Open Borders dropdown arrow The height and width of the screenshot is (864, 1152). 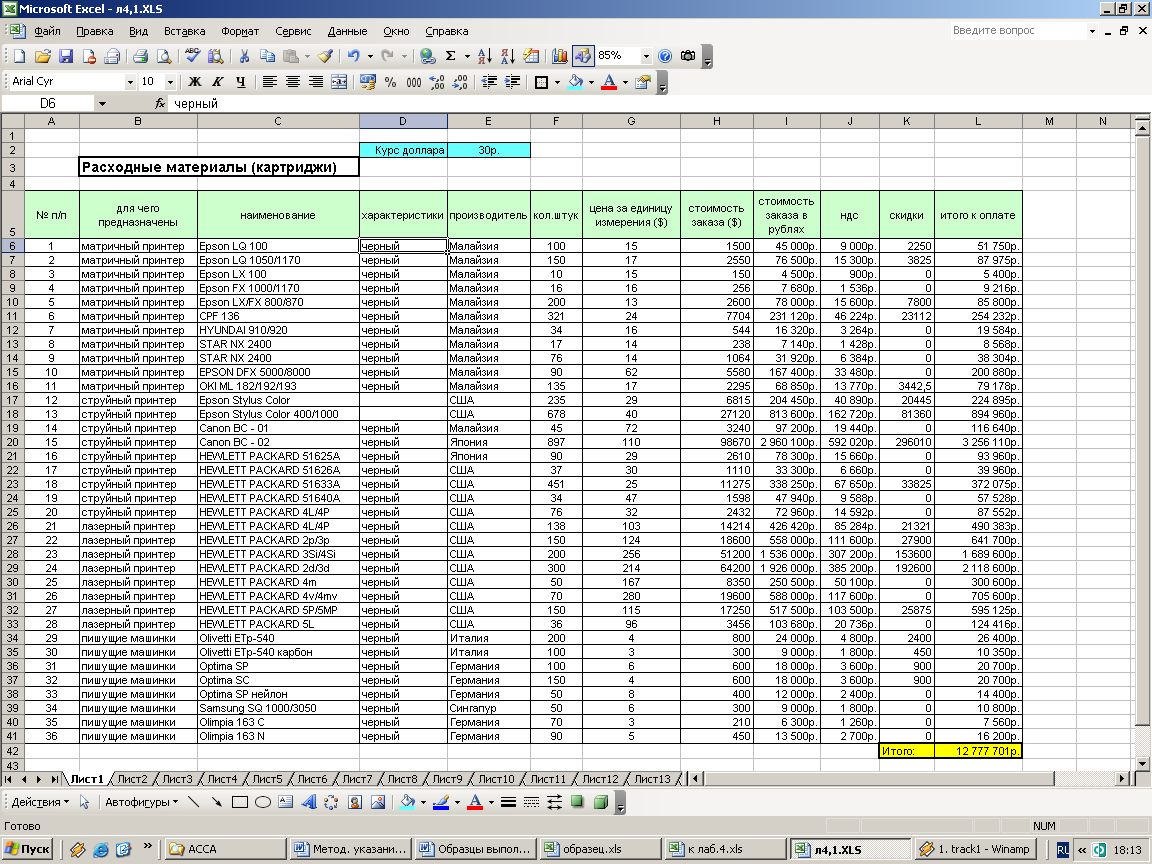(557, 82)
